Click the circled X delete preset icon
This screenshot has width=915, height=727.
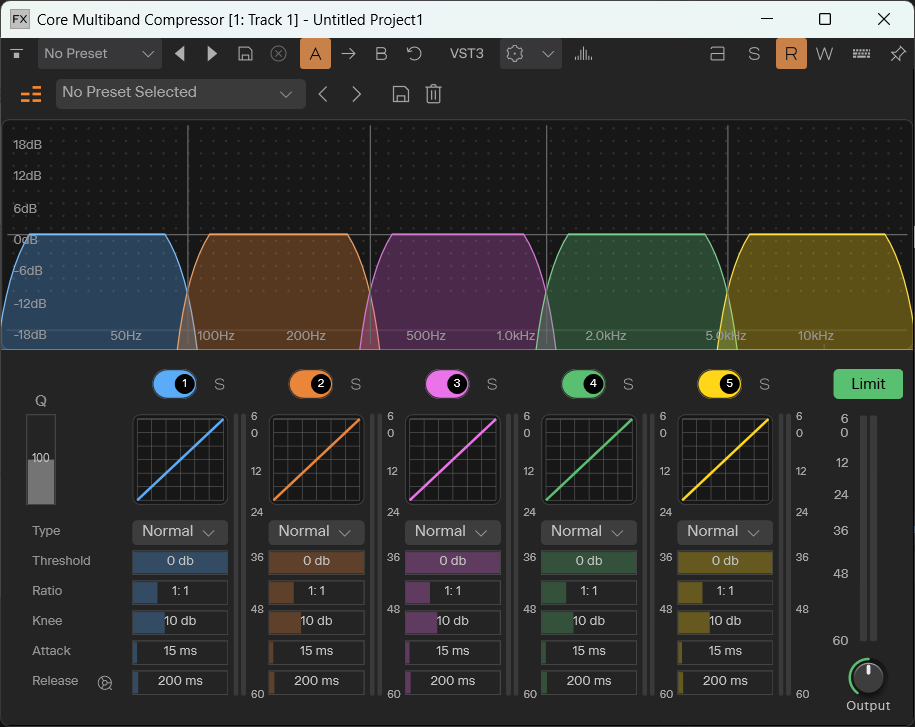click(278, 54)
